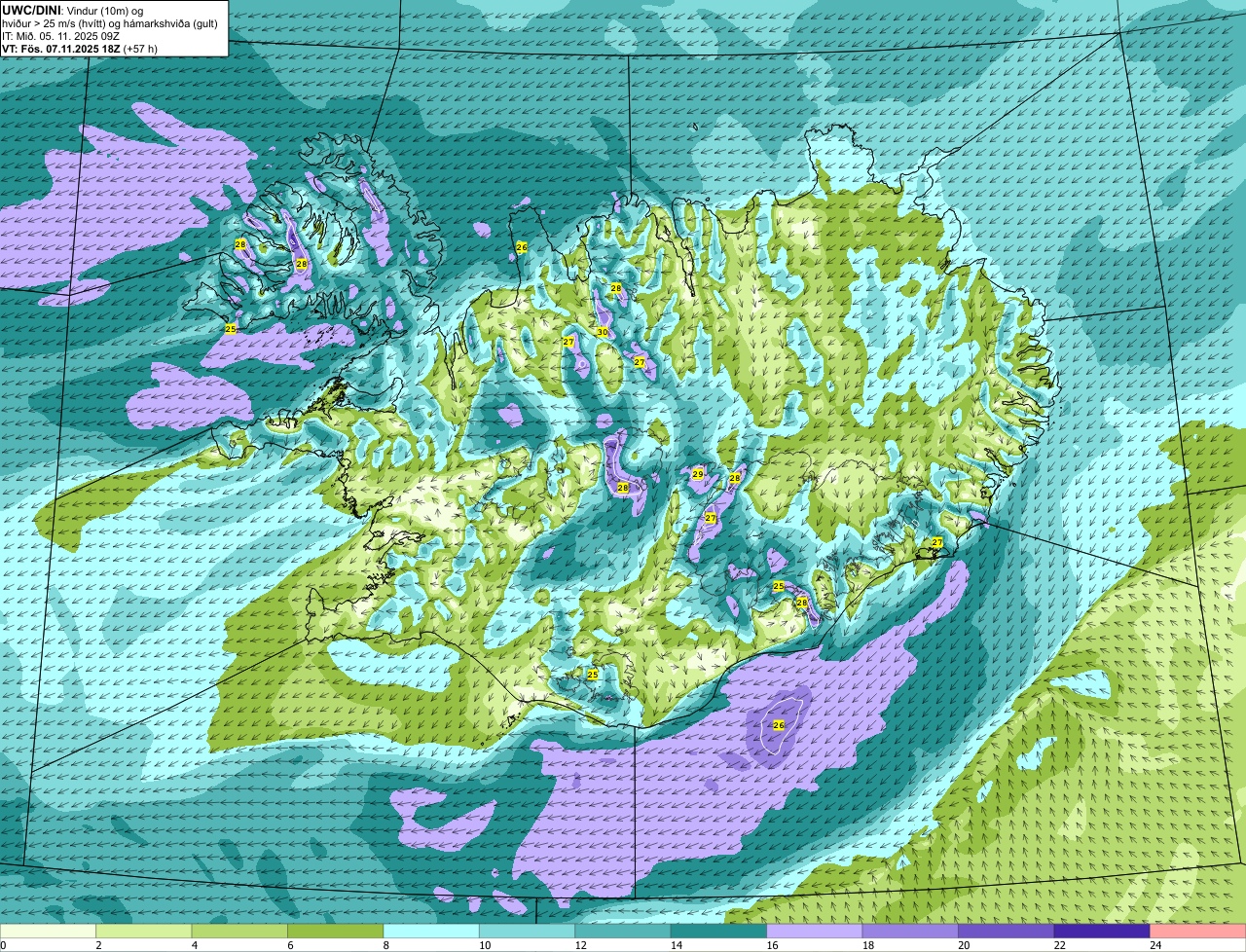Screen dimensions: 1246x952
Task: Click the legend tick label '6'
Action: [x=288, y=944]
